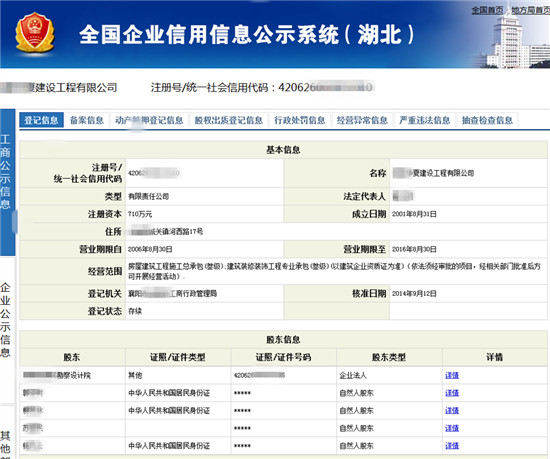Click the 股东类型 column header
This screenshot has height=459, width=550.
[x=389, y=357]
